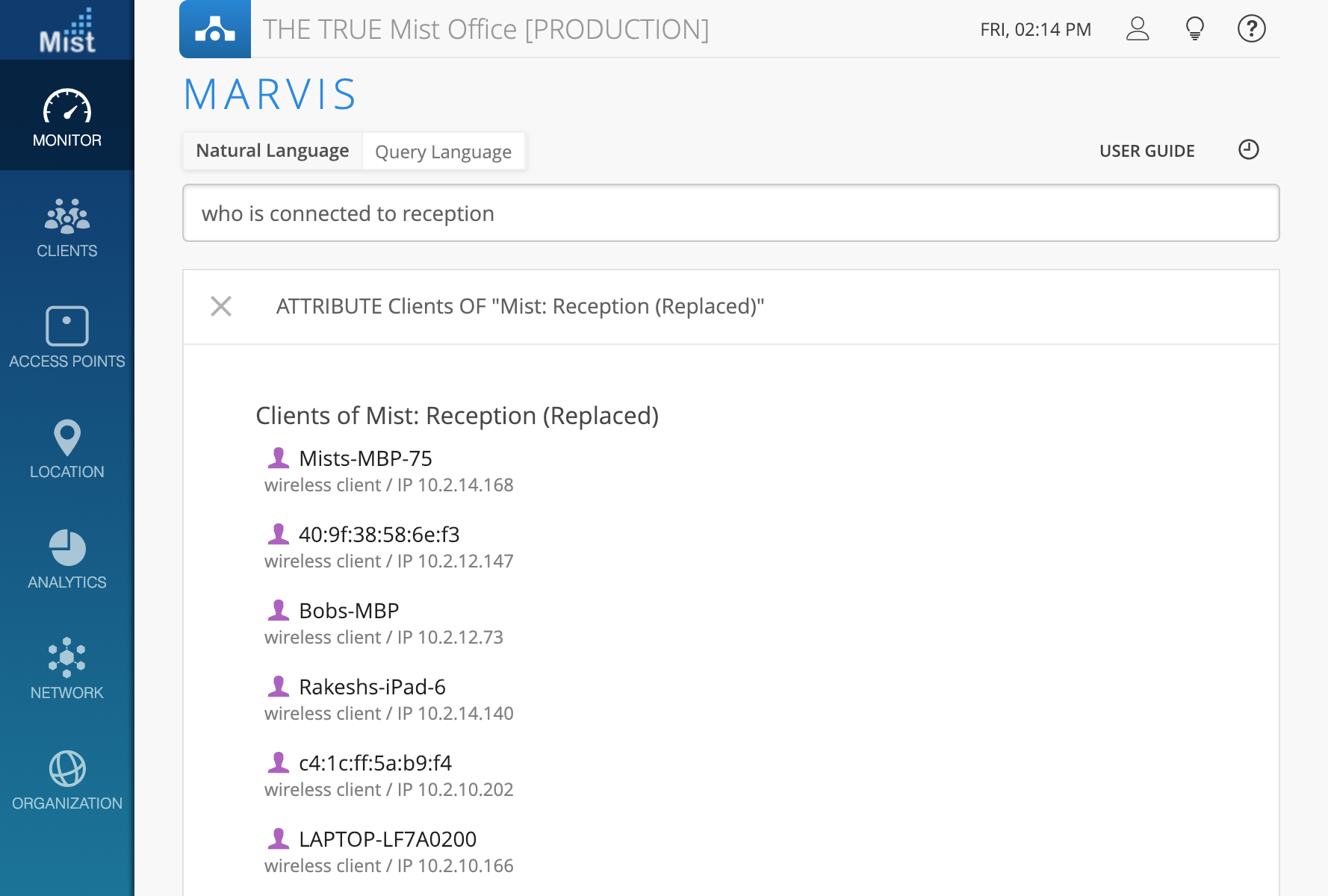Open client Rakeshs-iPad-6

click(x=373, y=687)
